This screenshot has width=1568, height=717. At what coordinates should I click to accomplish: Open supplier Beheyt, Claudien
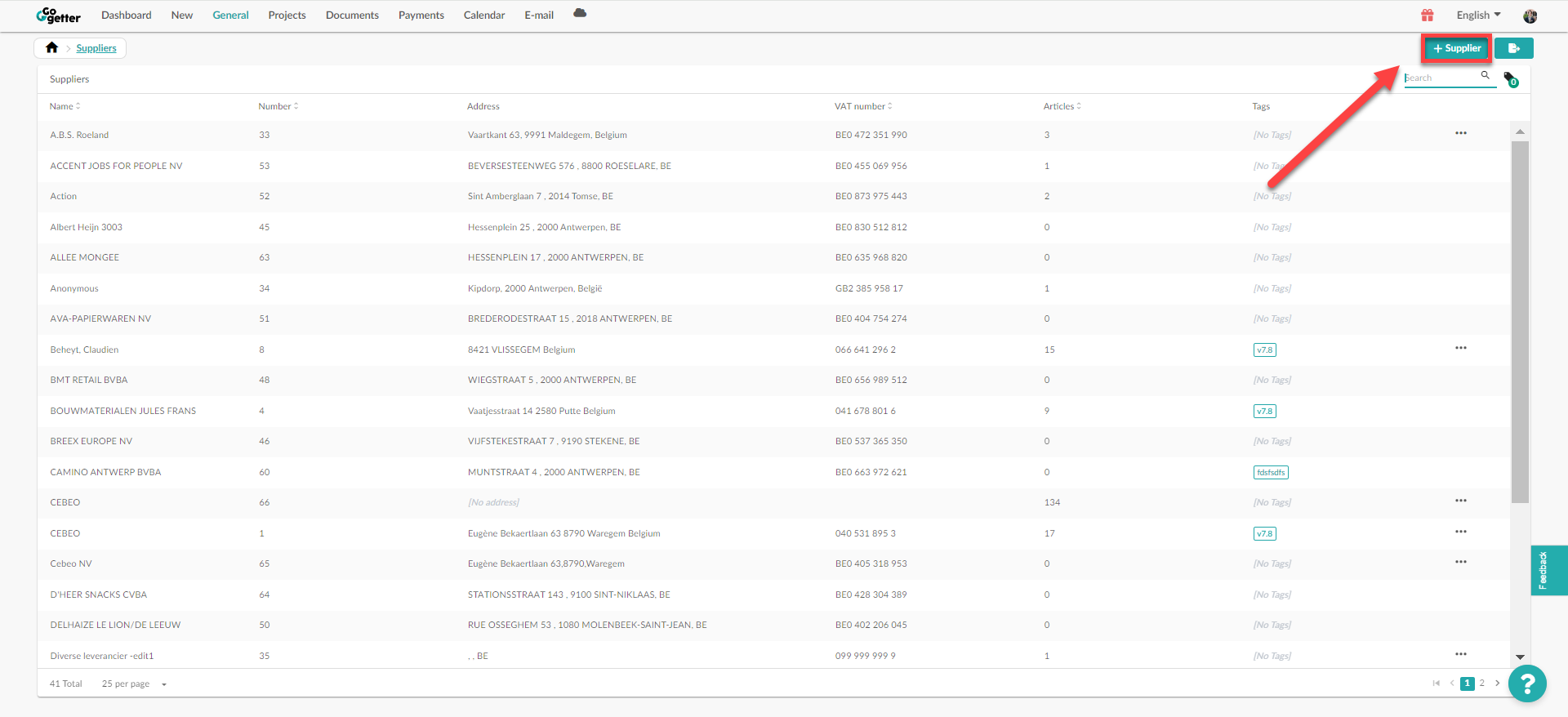(84, 350)
